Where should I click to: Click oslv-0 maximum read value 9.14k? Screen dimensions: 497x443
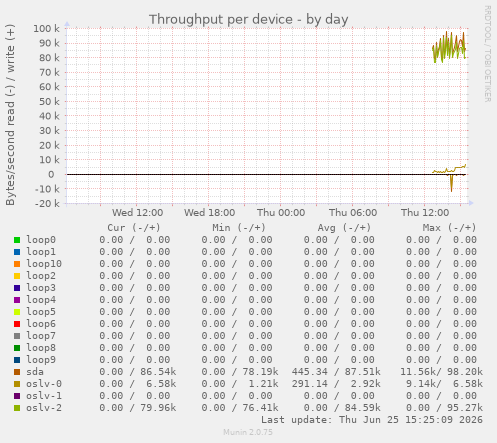click(421, 384)
